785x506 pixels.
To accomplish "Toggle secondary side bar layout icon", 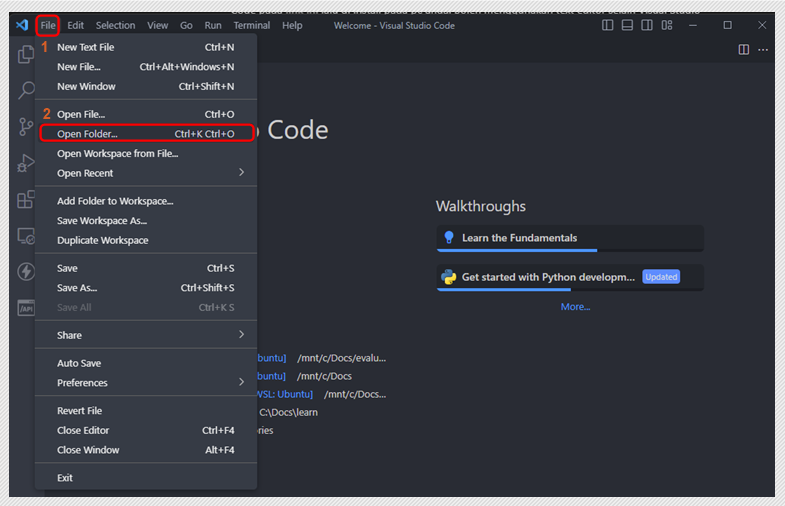I will [x=647, y=25].
